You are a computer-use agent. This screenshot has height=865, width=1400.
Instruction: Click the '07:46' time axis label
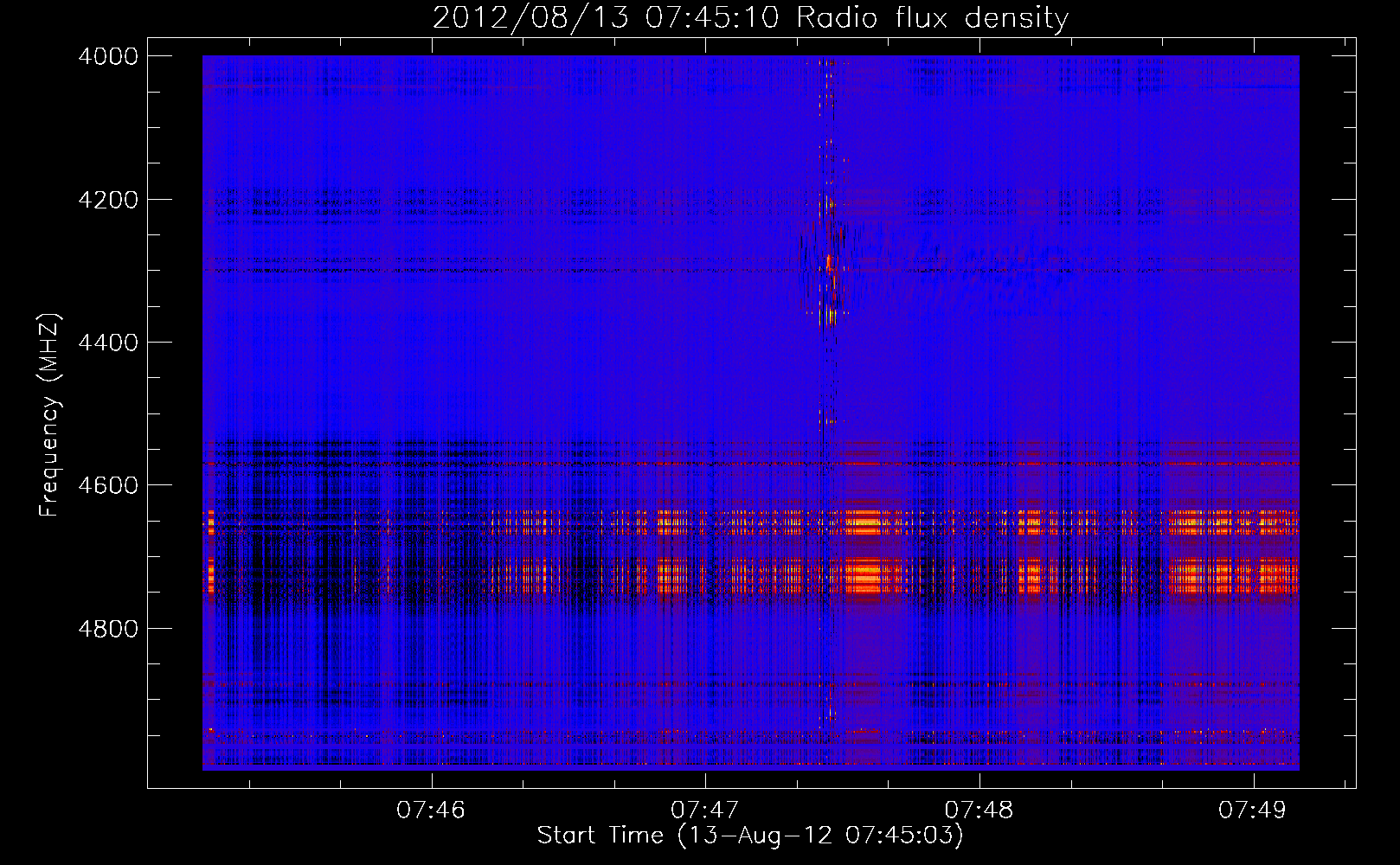[x=431, y=811]
